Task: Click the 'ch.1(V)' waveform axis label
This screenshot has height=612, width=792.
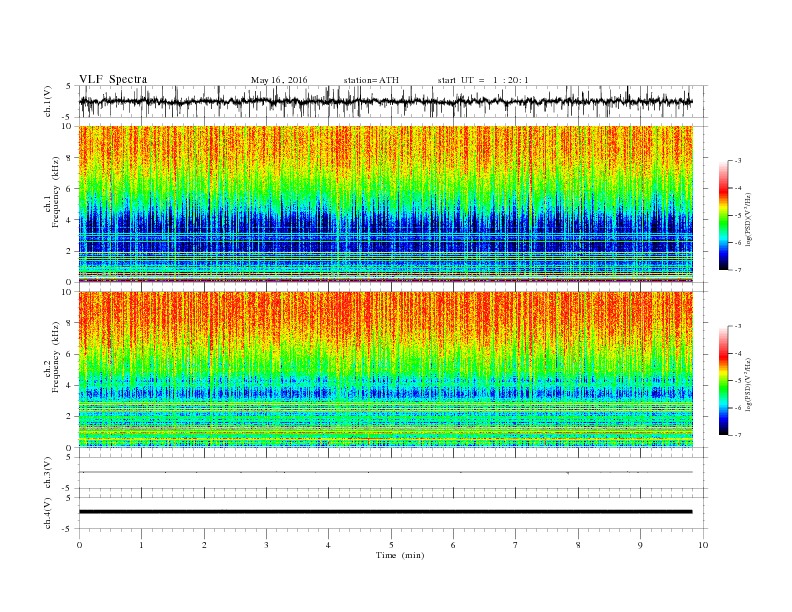Action: [x=48, y=101]
